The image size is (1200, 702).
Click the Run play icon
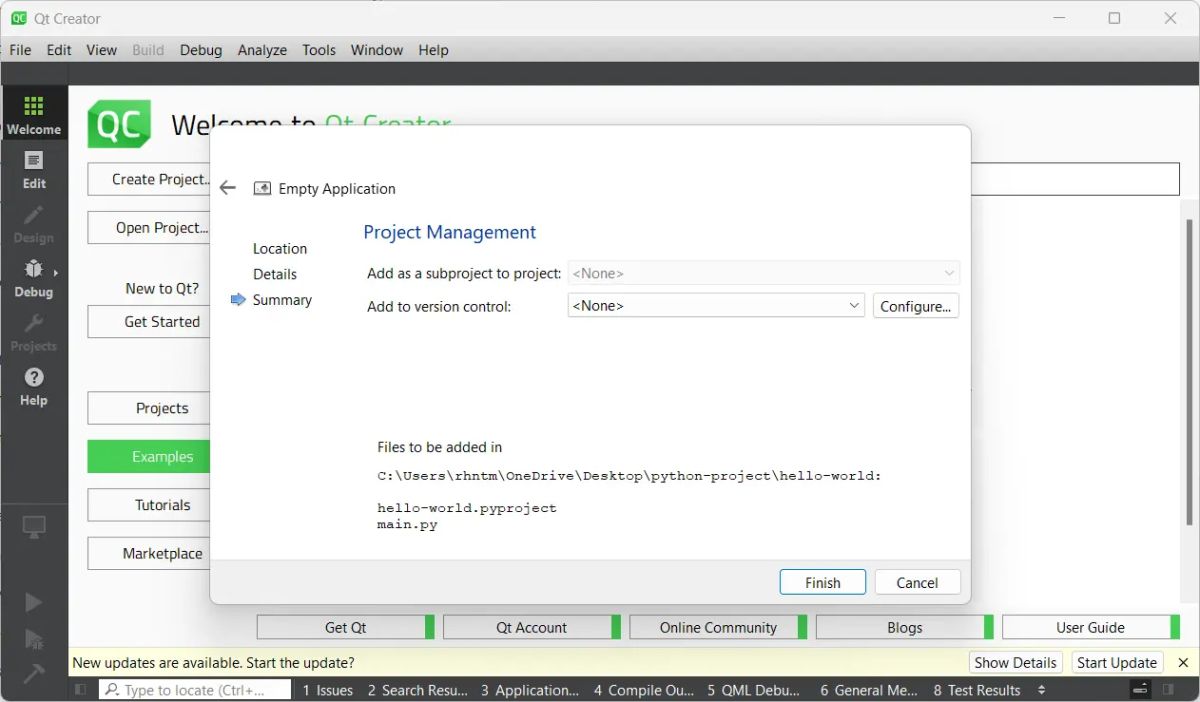tap(34, 602)
